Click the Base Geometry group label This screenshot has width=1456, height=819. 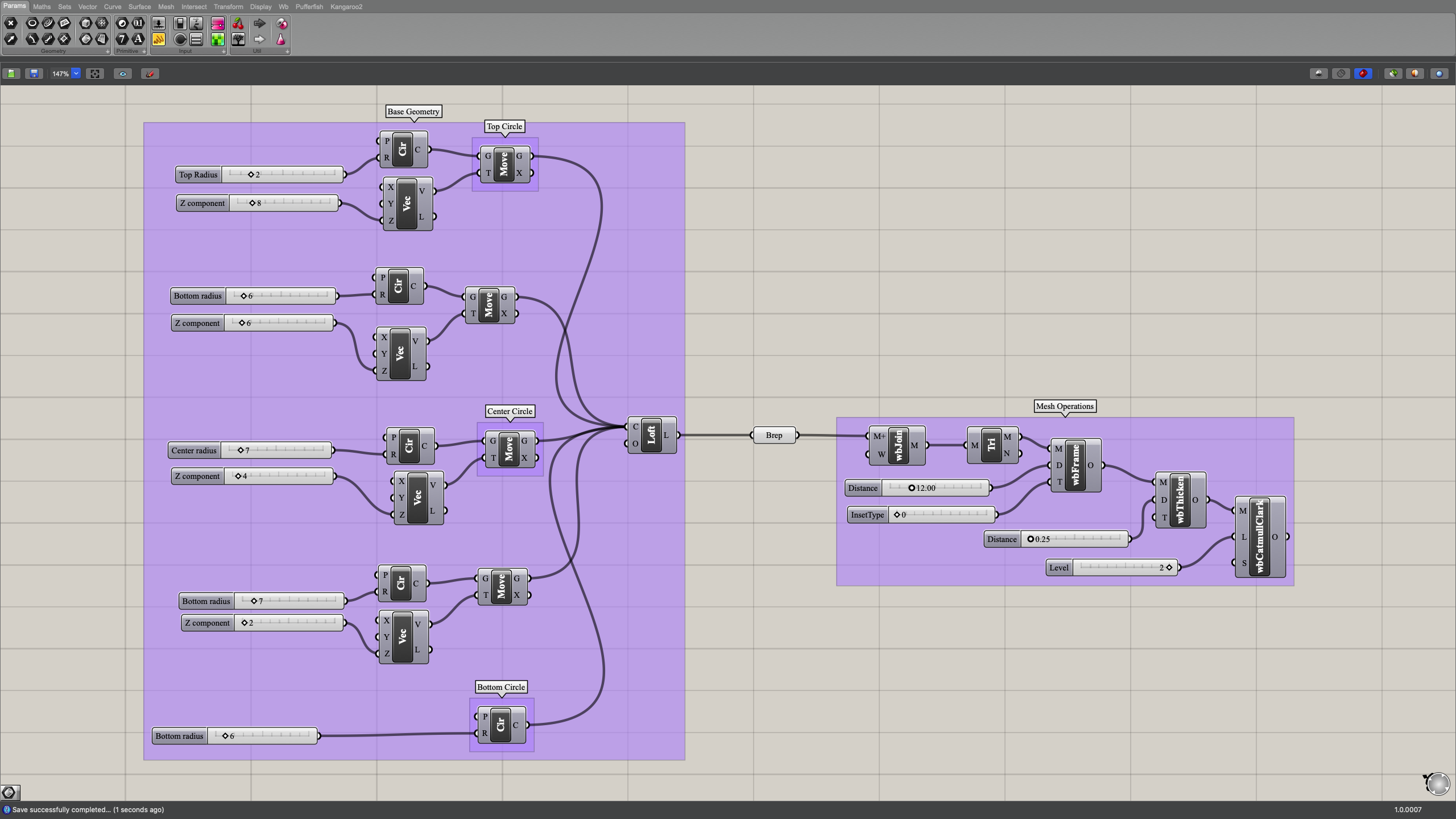[x=413, y=111]
